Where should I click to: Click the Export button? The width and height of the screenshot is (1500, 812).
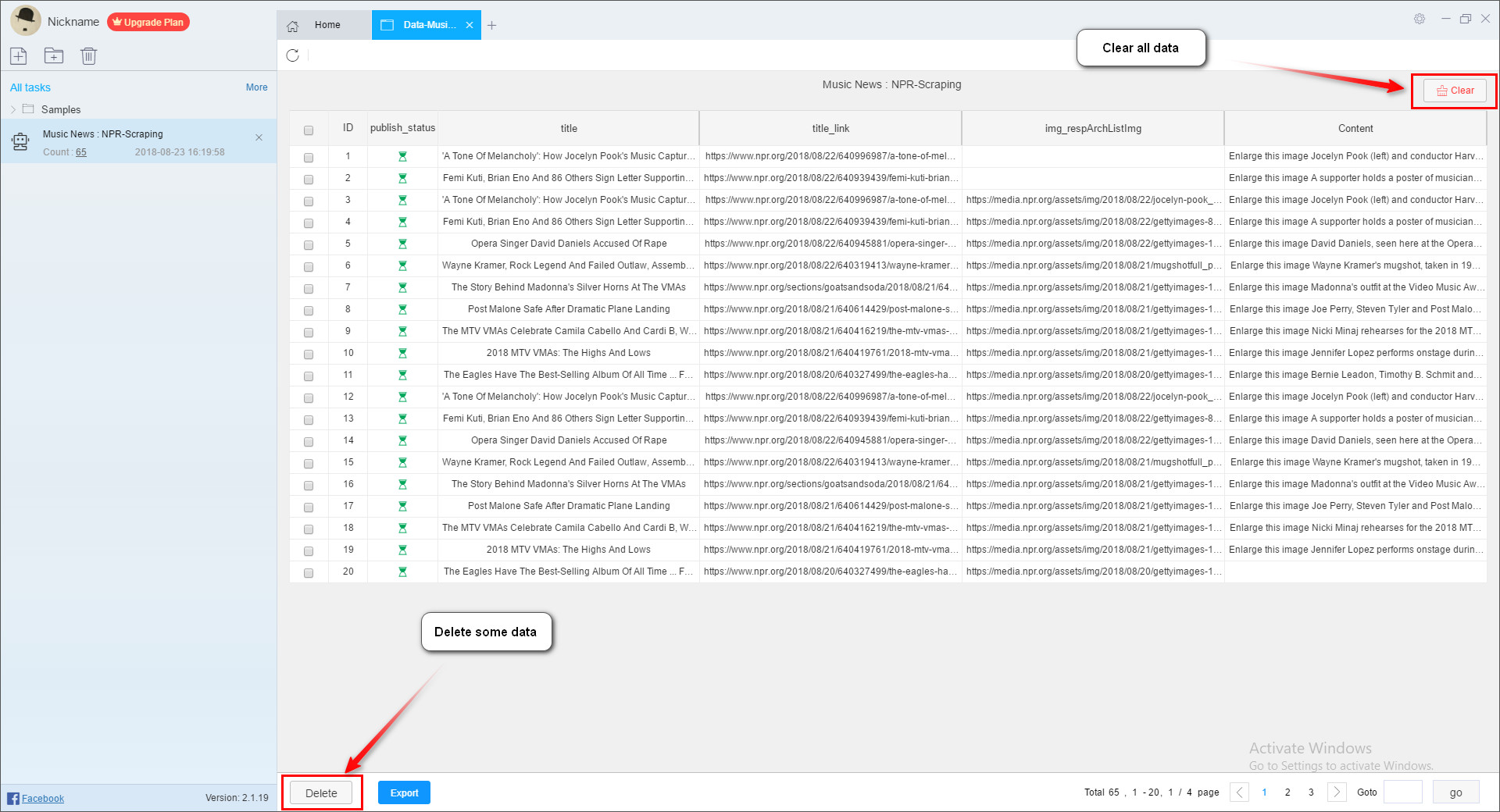(404, 792)
